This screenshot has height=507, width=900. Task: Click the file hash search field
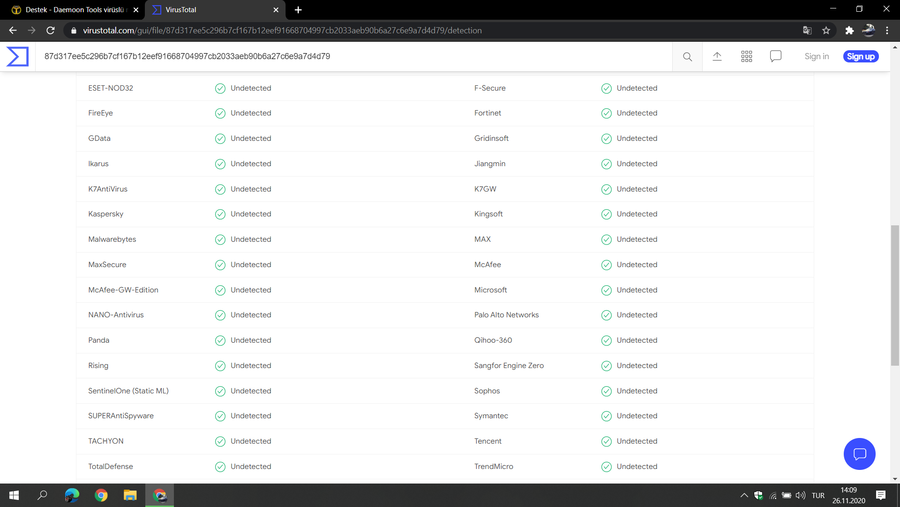coord(354,56)
